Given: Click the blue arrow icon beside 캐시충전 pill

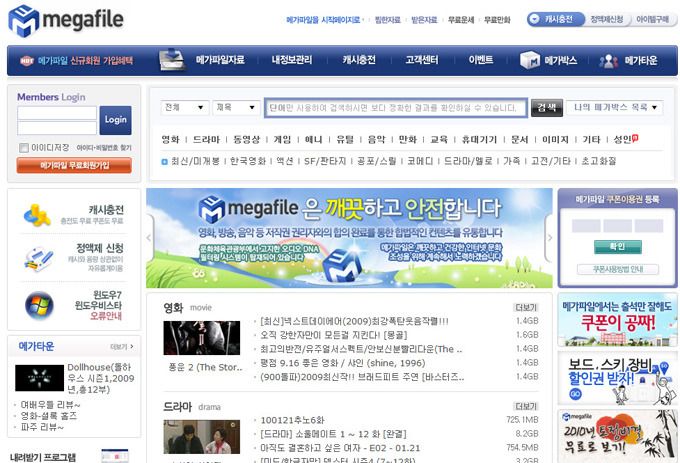Looking at the screenshot, I should (x=535, y=19).
